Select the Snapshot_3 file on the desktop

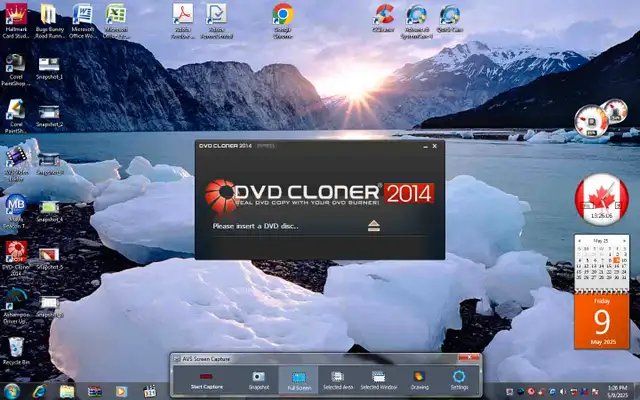(x=49, y=163)
